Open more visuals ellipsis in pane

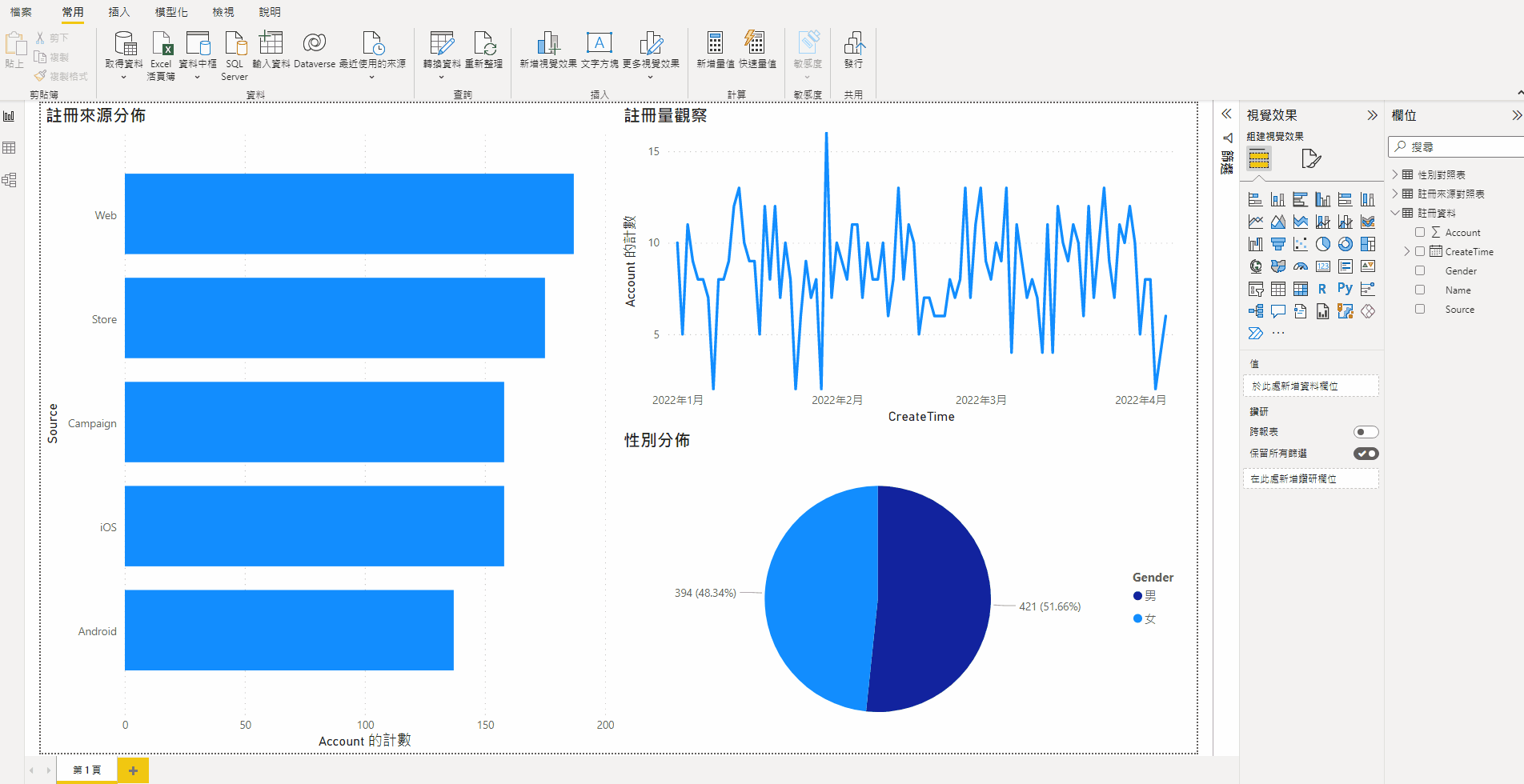tap(1278, 334)
